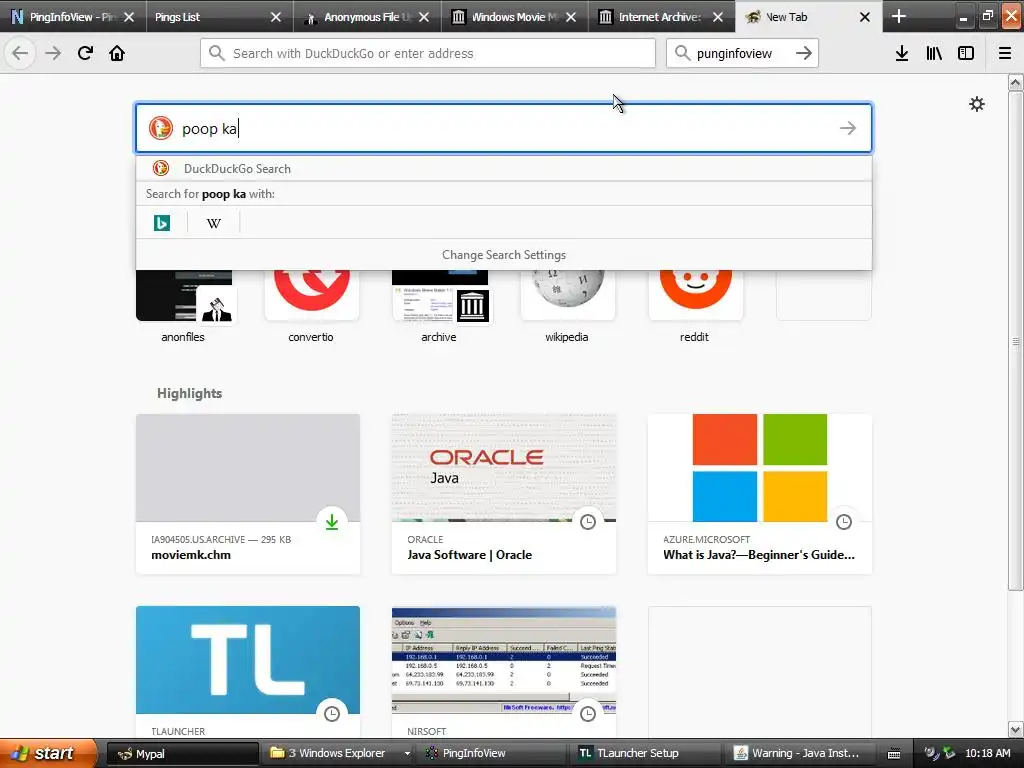Open the Downloads panel icon
The height and width of the screenshot is (768, 1024).
pyautogui.click(x=902, y=53)
